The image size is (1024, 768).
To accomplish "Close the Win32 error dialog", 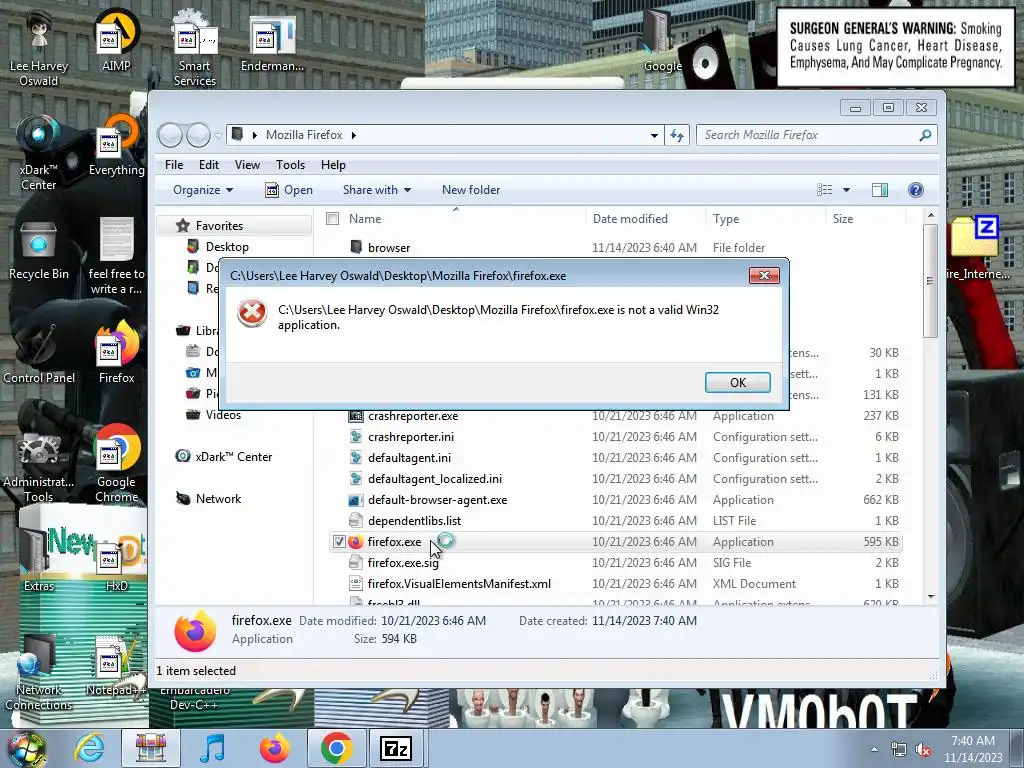I will coord(764,276).
